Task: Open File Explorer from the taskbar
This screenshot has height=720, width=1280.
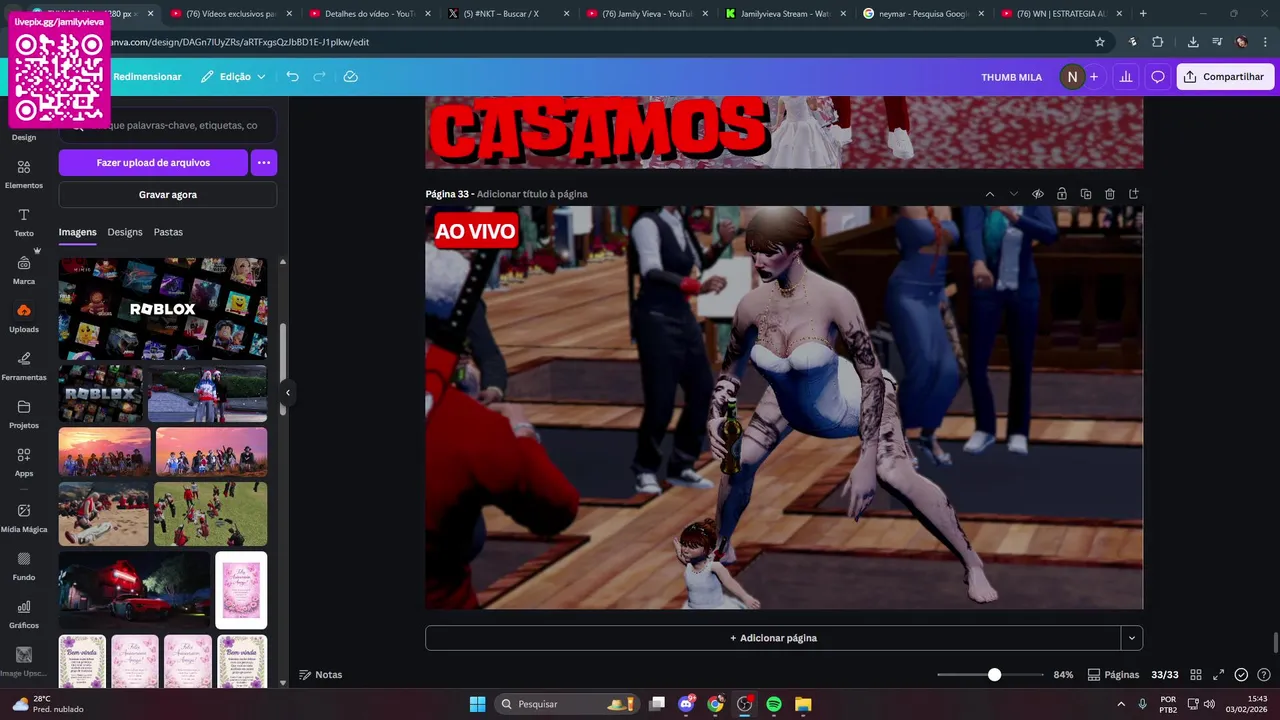Action: (x=803, y=704)
